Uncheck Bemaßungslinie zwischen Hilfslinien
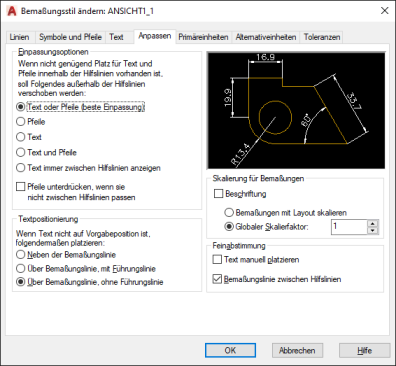This screenshot has height=366, width=396. click(x=217, y=279)
